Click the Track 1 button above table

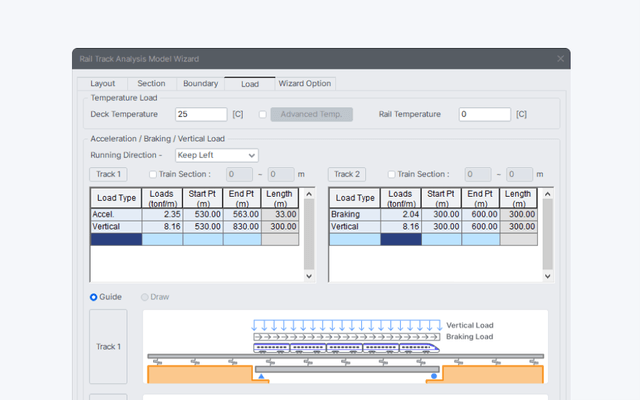(108, 174)
